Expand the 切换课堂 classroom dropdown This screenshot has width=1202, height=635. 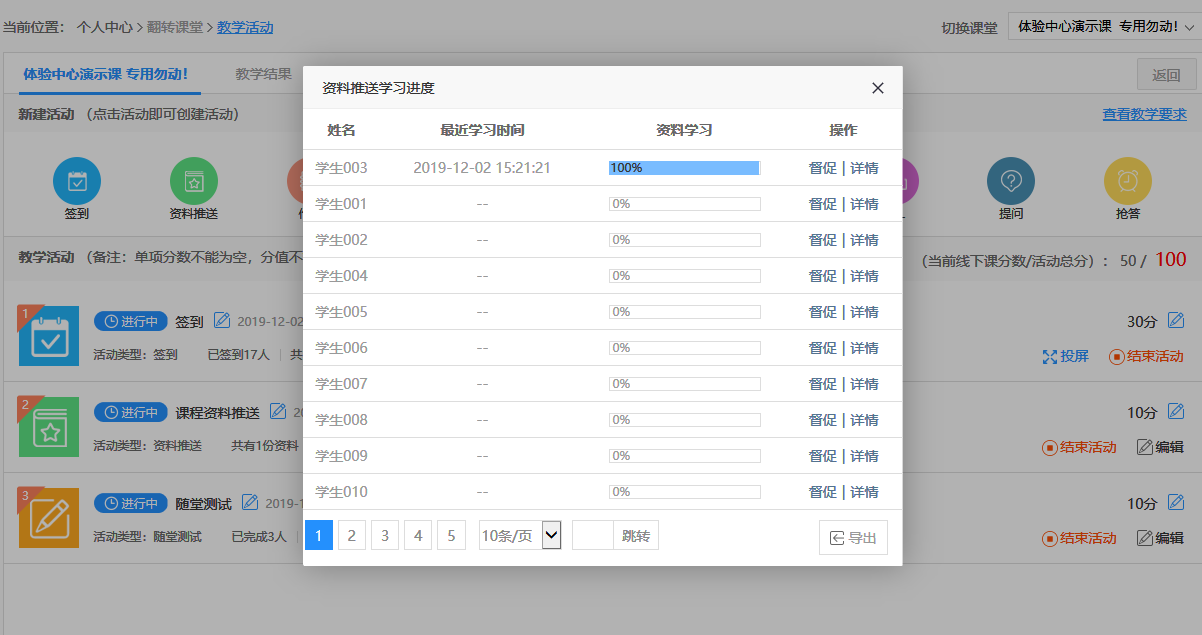(1104, 27)
